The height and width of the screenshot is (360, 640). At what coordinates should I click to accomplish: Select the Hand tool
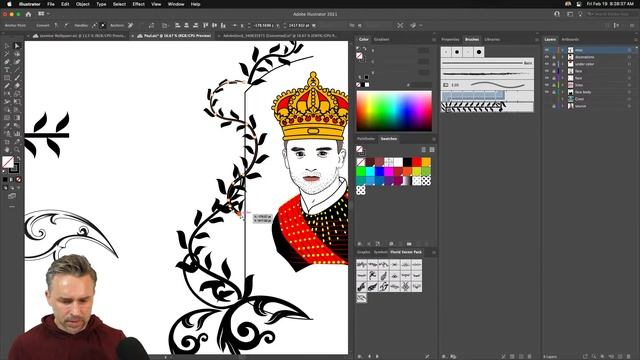(x=7, y=149)
